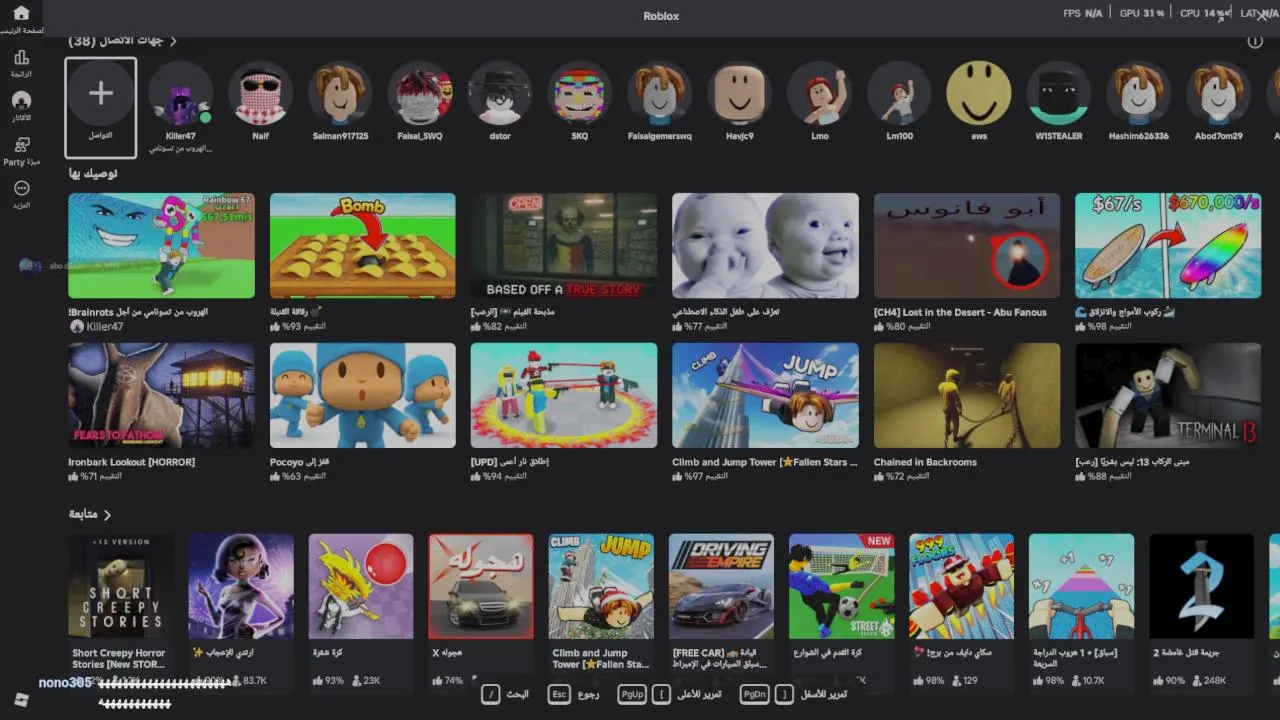Viewport: 1280px width, 720px height.
Task: Open the 999 floors skydive game tile
Action: (x=961, y=586)
